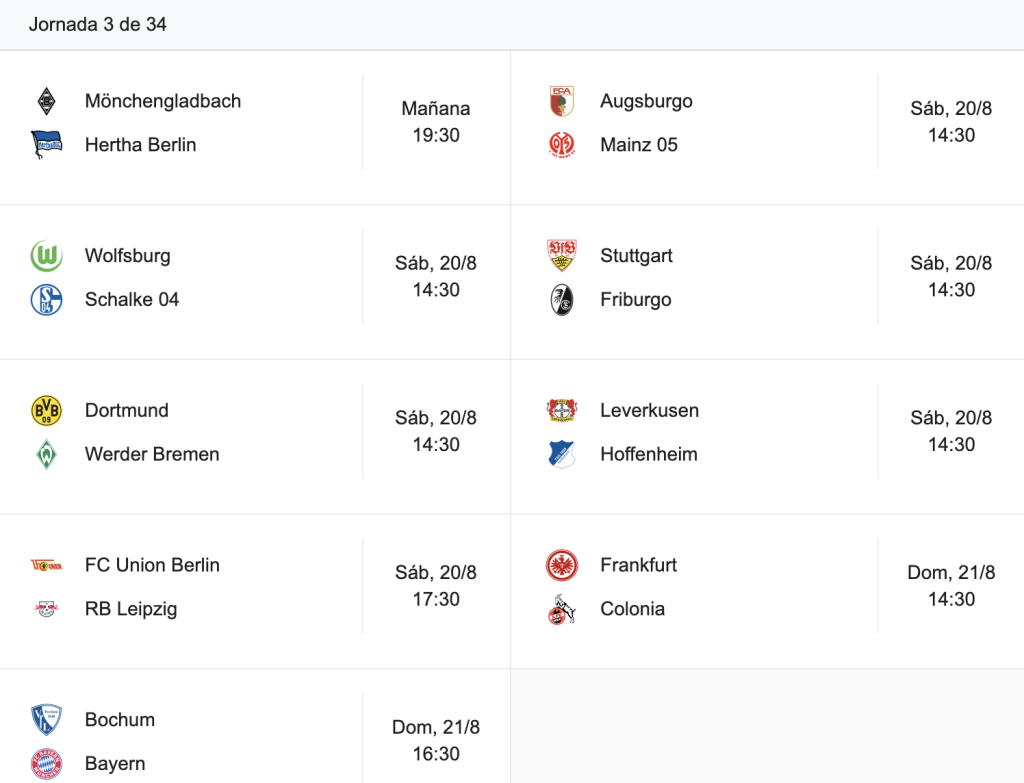Click the Friburgo team name
Image resolution: width=1024 pixels, height=783 pixels.
(636, 300)
